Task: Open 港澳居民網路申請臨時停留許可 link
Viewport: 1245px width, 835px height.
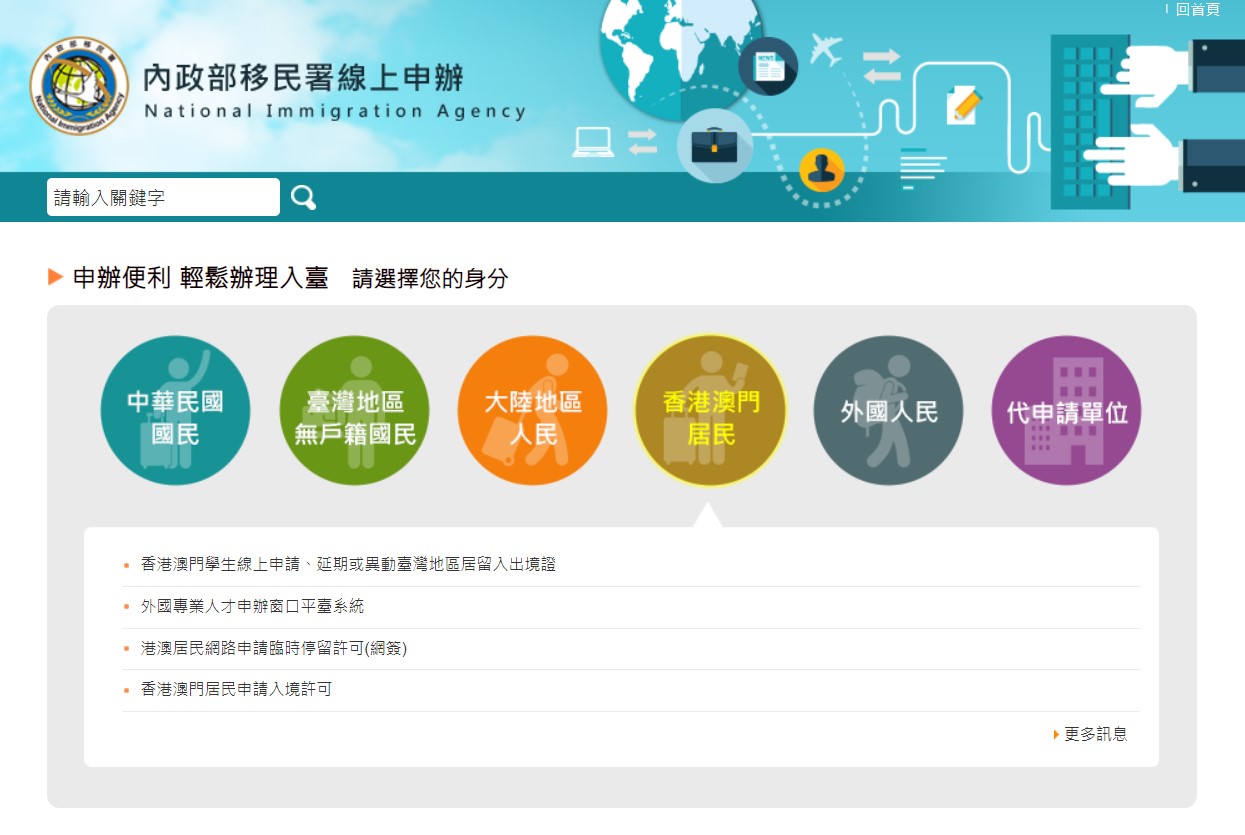Action: click(274, 649)
